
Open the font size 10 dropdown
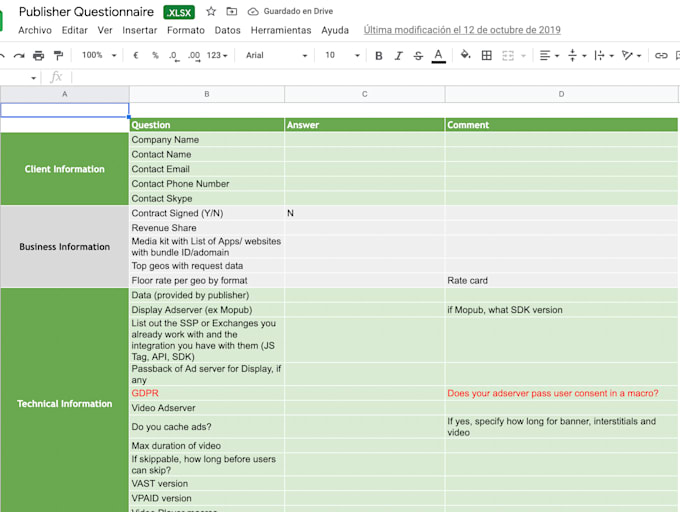click(342, 55)
